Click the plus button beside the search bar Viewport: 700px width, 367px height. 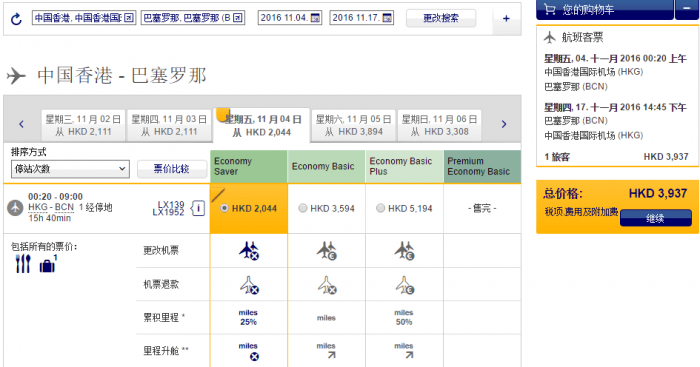[506, 18]
